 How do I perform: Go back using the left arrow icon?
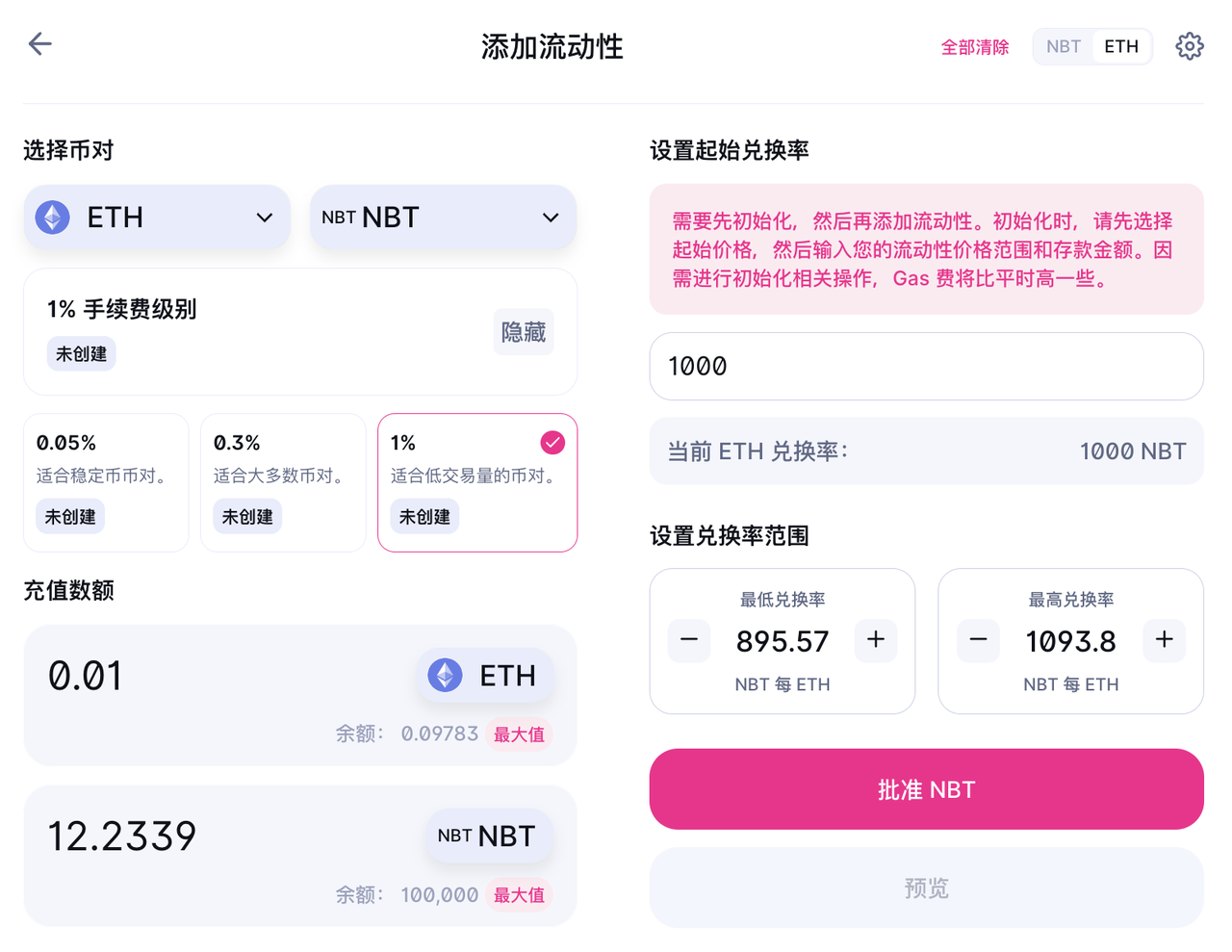(x=39, y=43)
